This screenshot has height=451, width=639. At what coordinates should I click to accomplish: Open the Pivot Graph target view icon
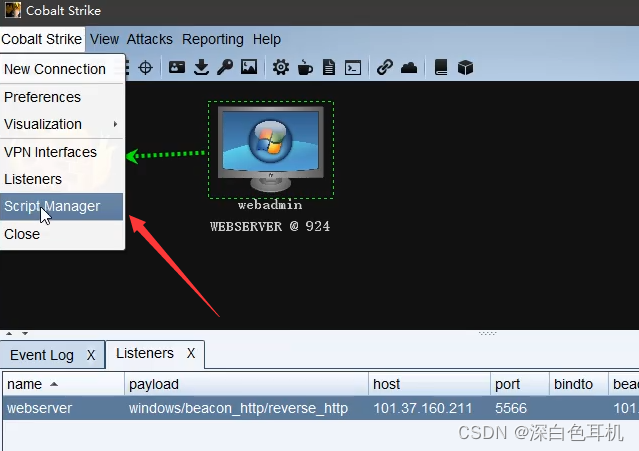145,67
